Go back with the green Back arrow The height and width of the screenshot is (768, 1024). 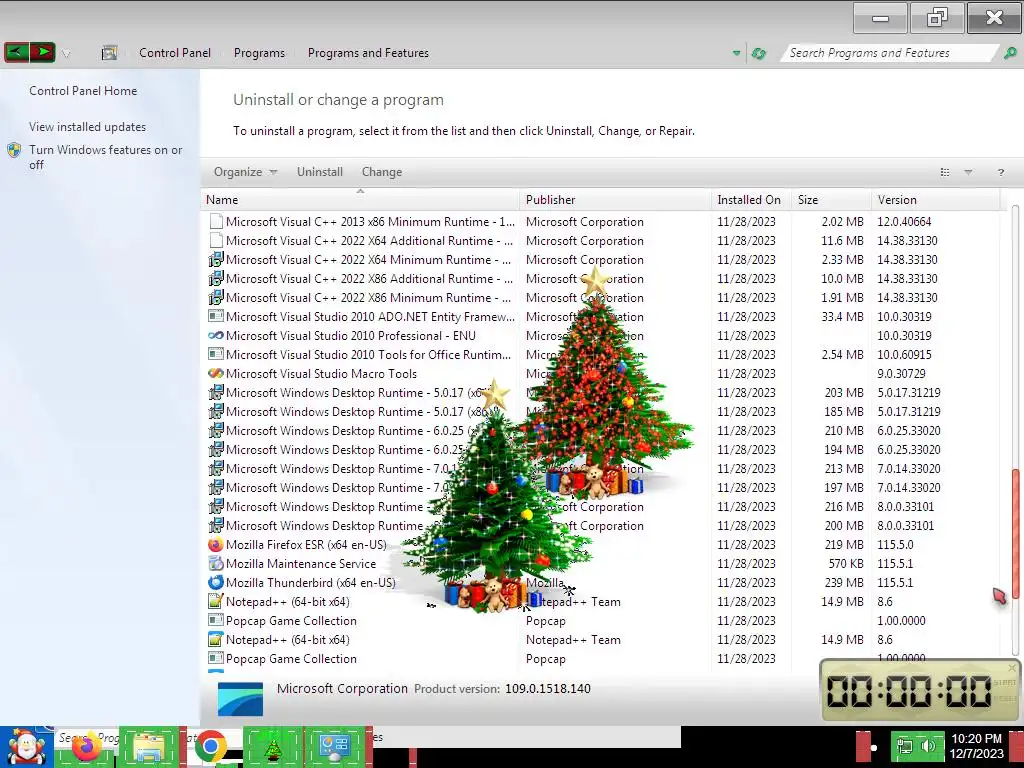pos(16,52)
